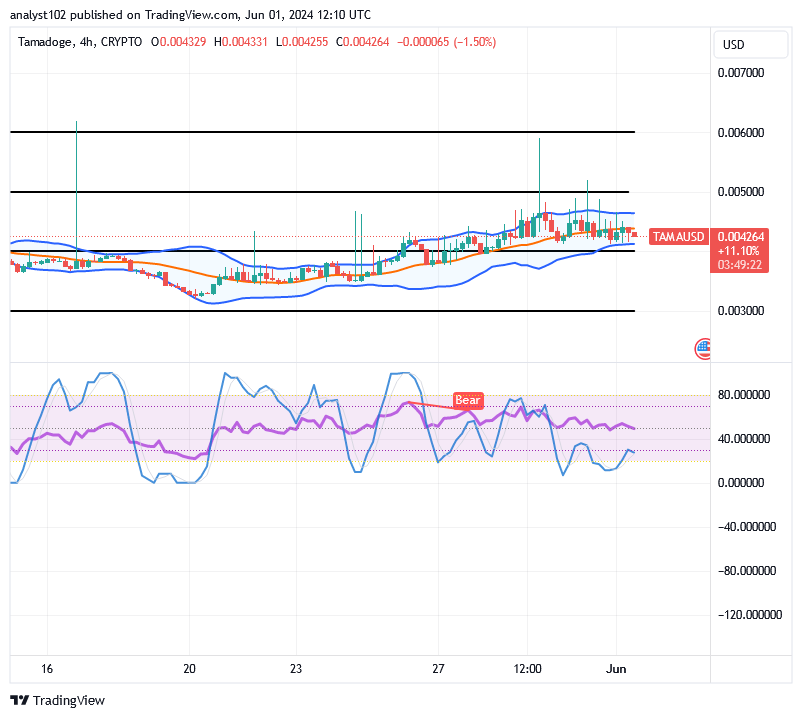Click the 40.000000 indicator axis label
Screen dimensions: 802x718
coord(744,439)
